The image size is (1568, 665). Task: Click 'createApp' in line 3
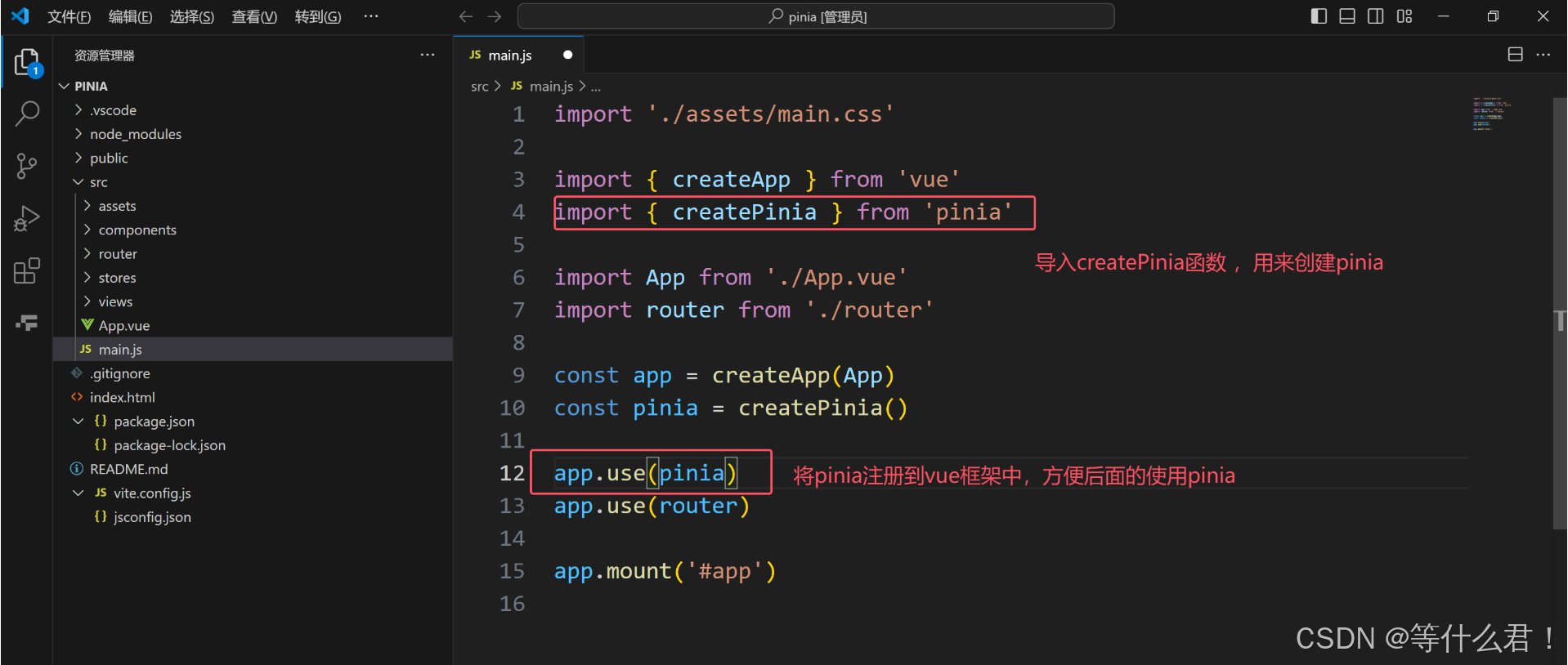[x=731, y=180]
